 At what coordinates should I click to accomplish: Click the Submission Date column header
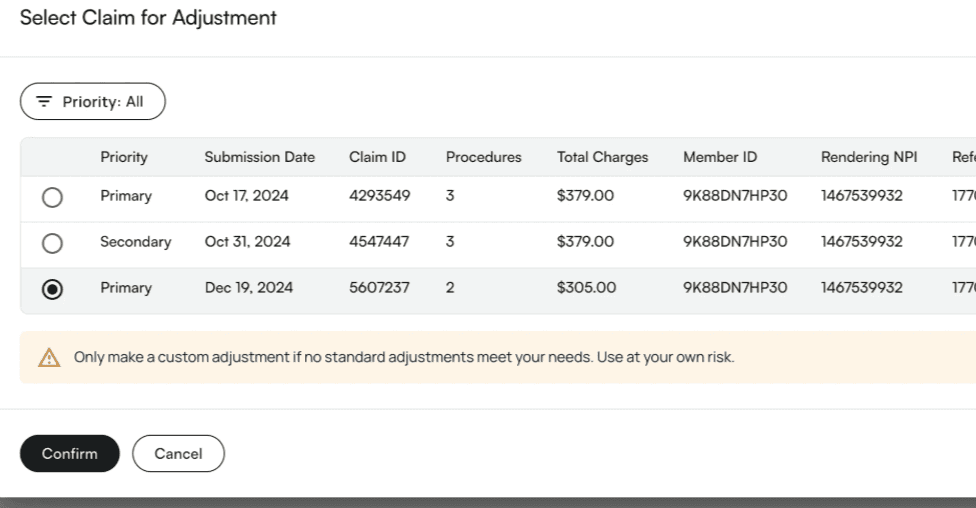click(259, 157)
